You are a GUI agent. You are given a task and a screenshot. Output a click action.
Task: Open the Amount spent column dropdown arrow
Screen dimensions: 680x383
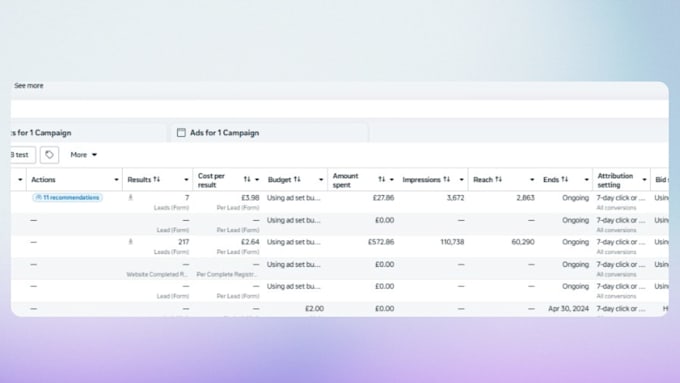pos(392,180)
